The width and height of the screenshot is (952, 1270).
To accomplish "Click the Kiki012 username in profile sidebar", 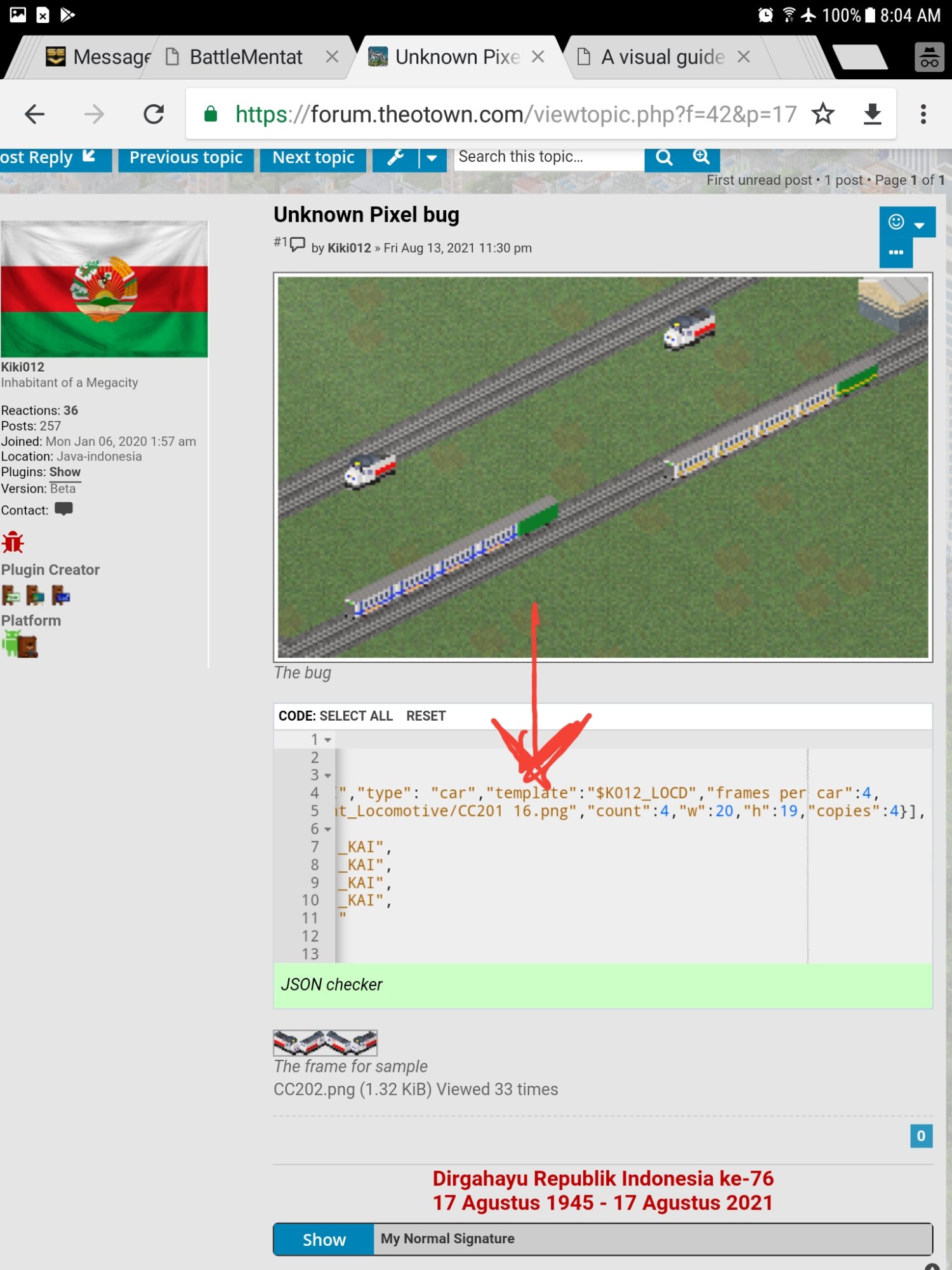I will click(23, 367).
